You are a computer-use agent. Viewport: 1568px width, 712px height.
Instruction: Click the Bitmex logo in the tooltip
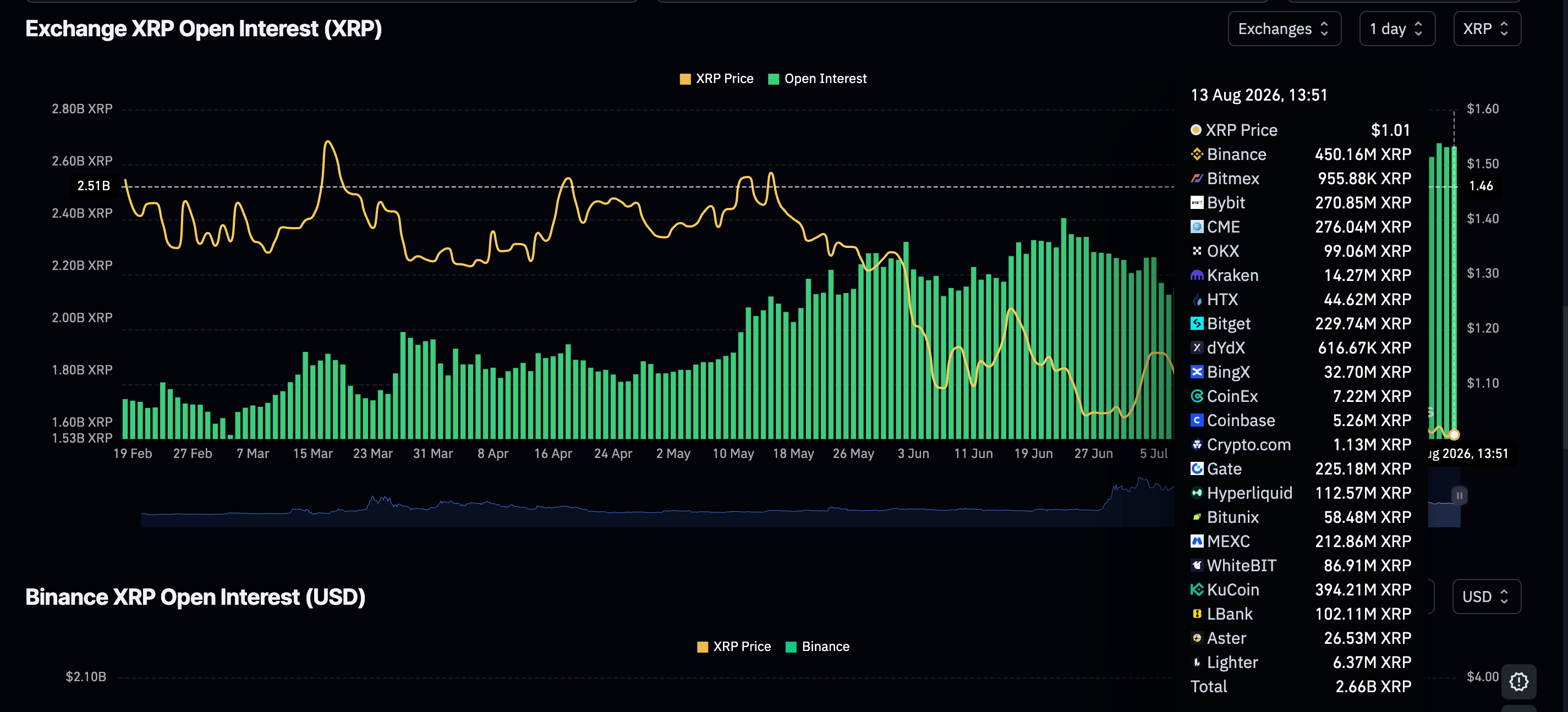point(1197,178)
